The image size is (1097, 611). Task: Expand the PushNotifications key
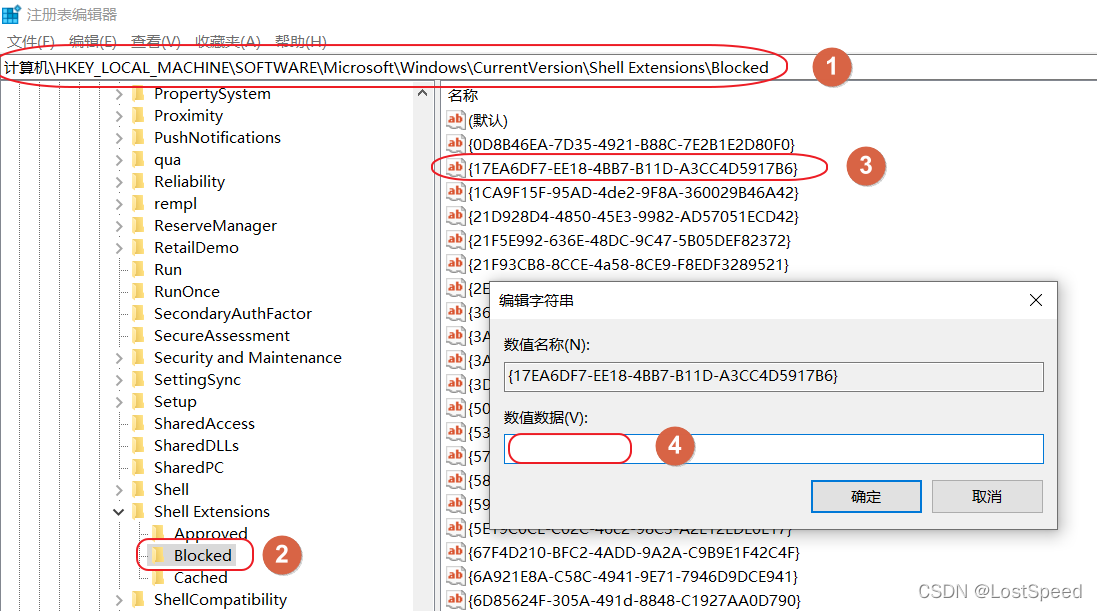(x=118, y=138)
